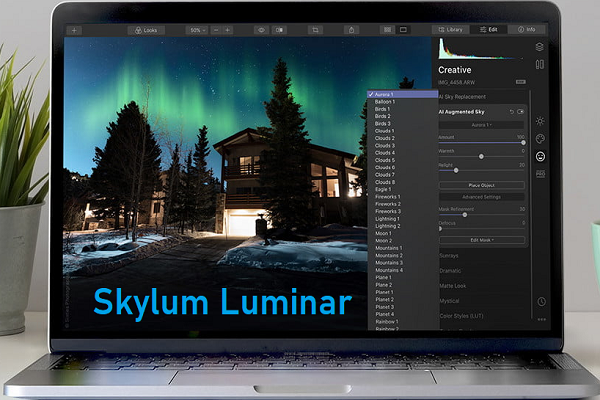Select the Crop tool
This screenshot has height=400, width=600.
tap(315, 30)
